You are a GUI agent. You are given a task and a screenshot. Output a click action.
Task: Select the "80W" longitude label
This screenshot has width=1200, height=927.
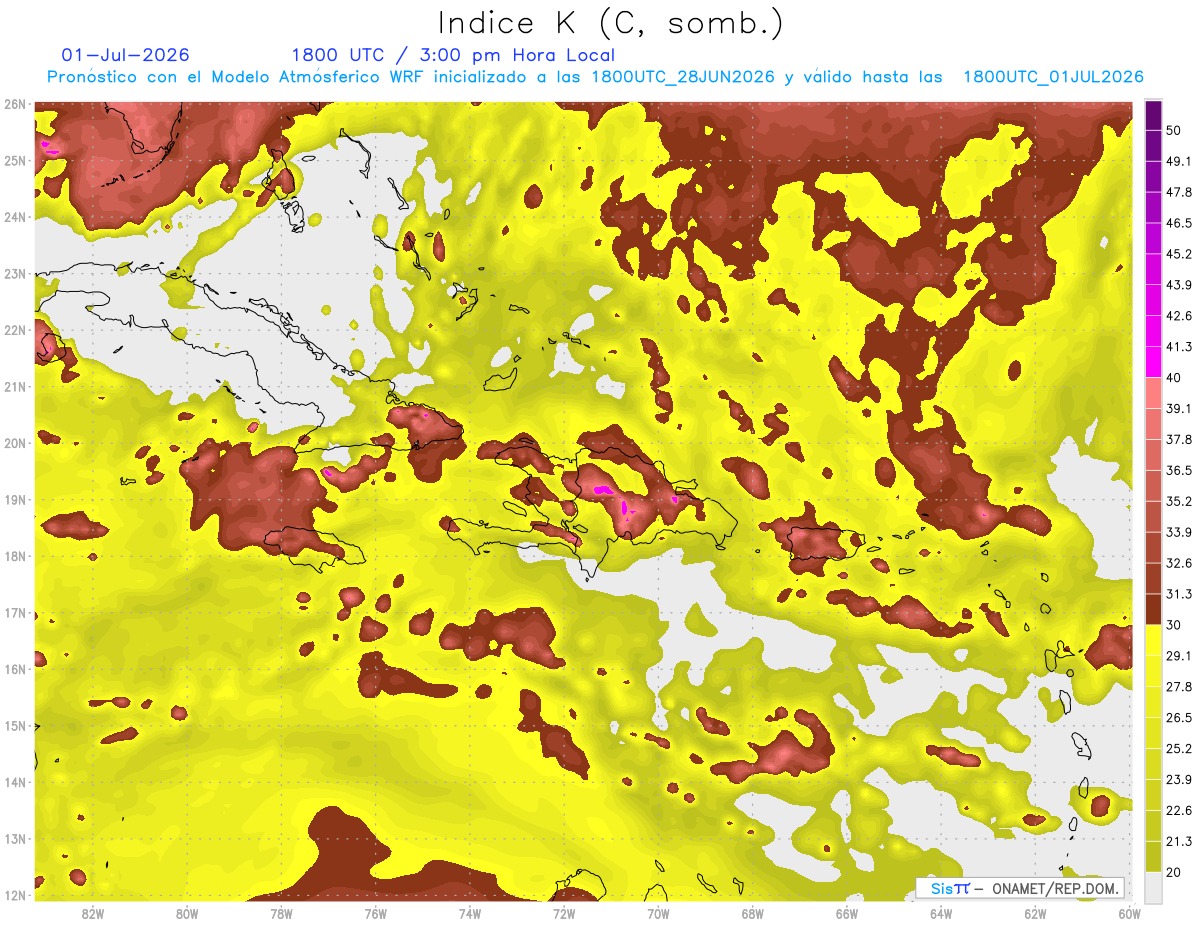click(x=187, y=914)
